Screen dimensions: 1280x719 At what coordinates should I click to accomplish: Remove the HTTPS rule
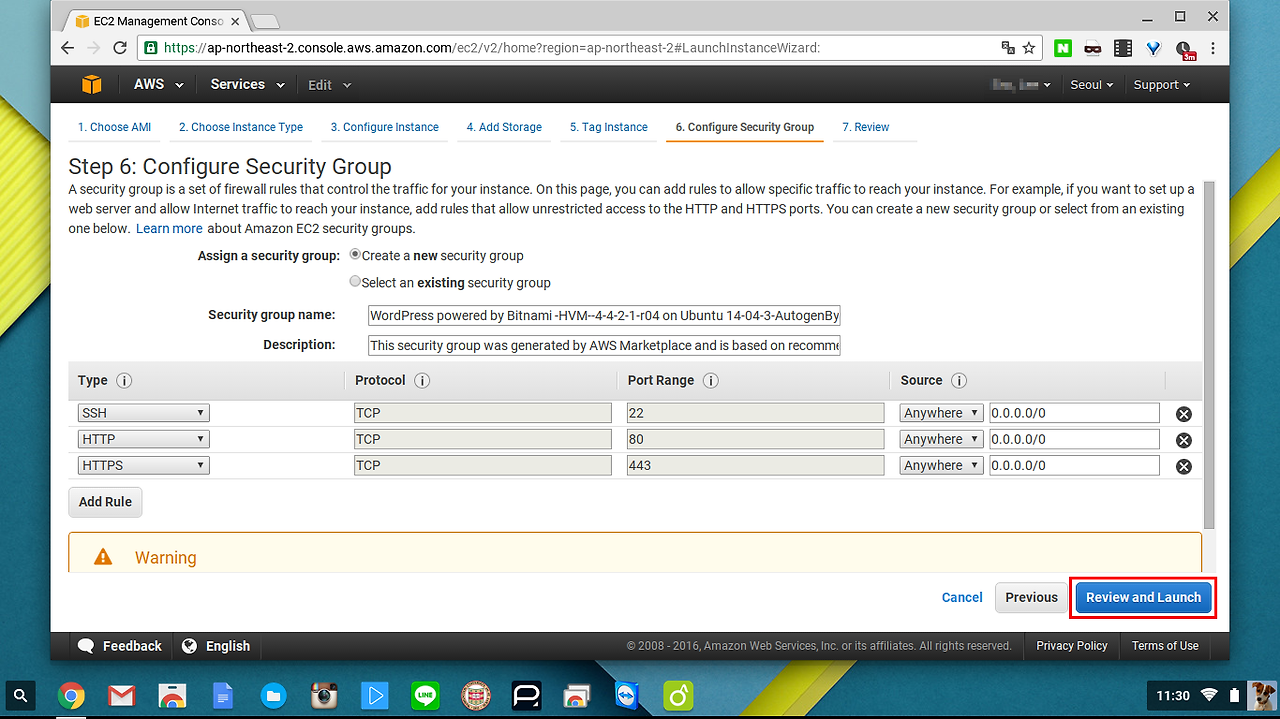1184,466
